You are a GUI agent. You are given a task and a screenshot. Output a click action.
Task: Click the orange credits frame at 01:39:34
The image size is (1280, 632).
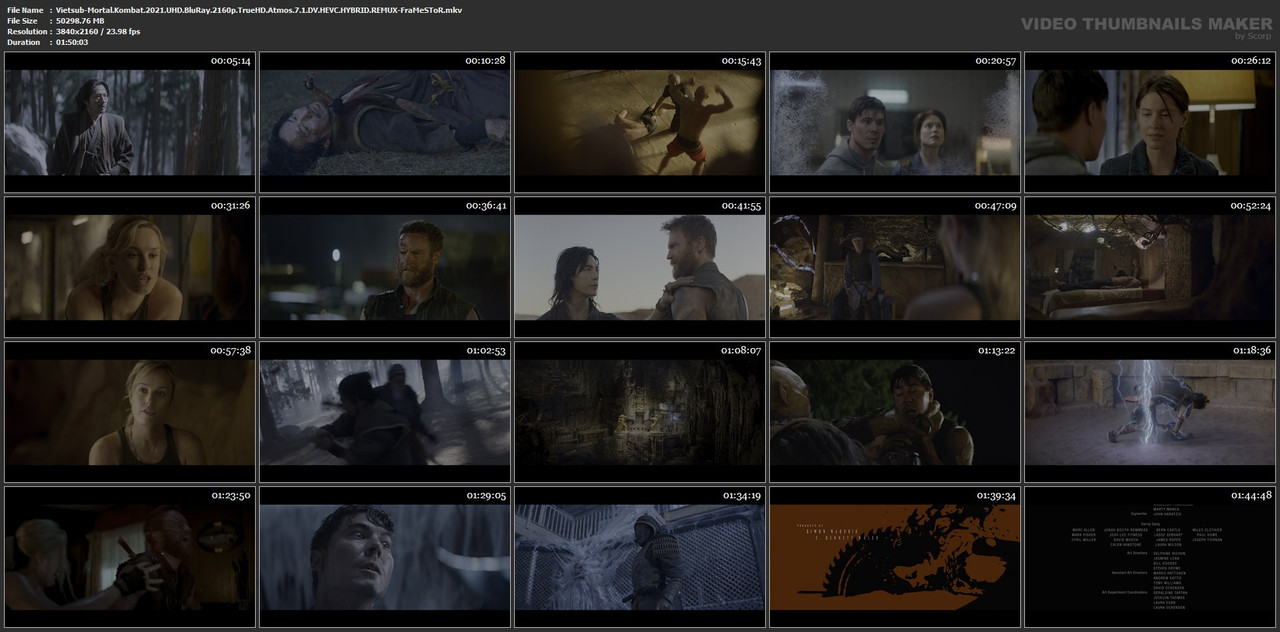[x=893, y=556]
